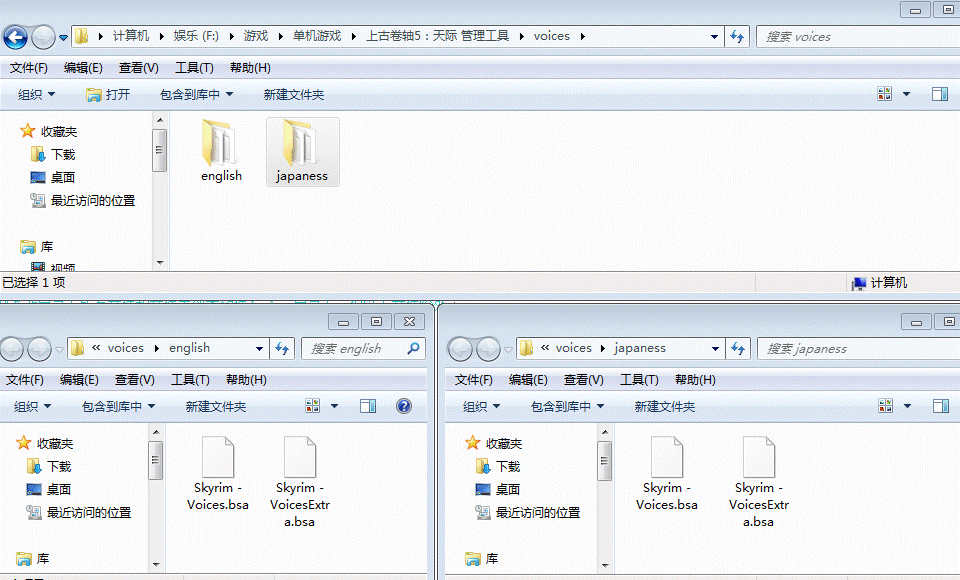This screenshot has height=580, width=960.
Task: Open view options dropdown arrow in japaness window
Action: pos(907,406)
